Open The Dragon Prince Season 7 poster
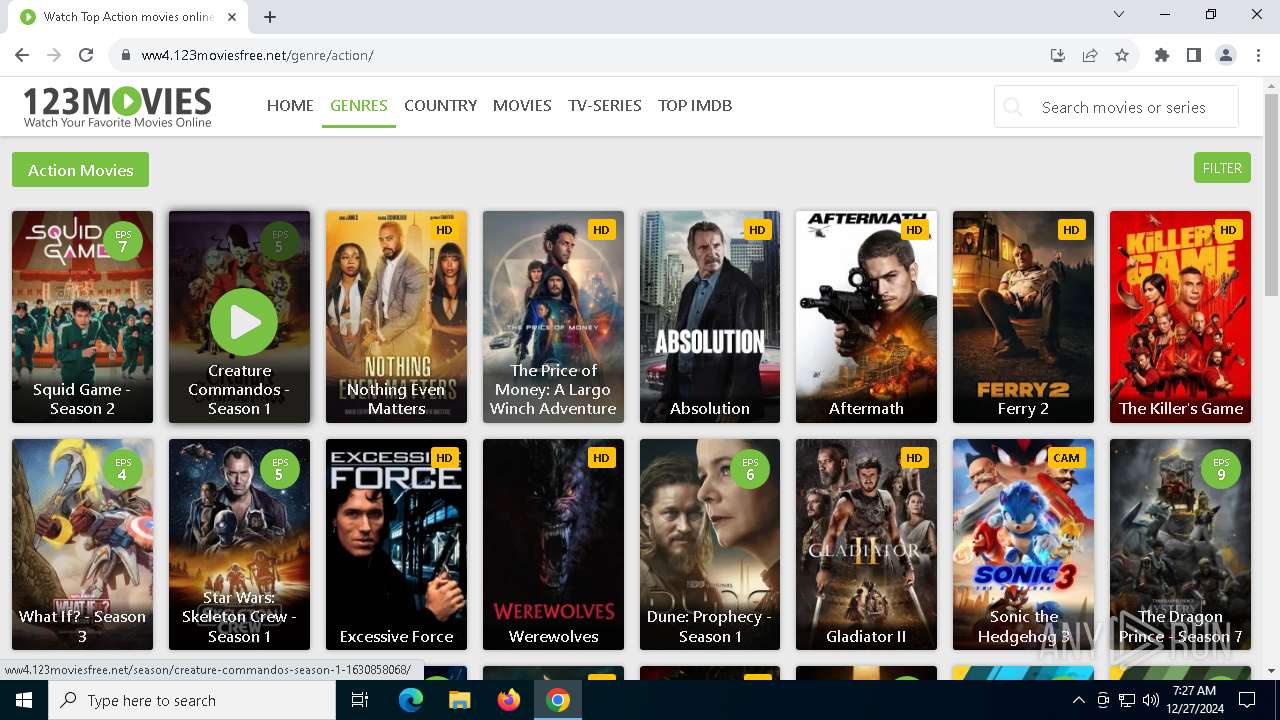The height and width of the screenshot is (720, 1280). [x=1180, y=545]
